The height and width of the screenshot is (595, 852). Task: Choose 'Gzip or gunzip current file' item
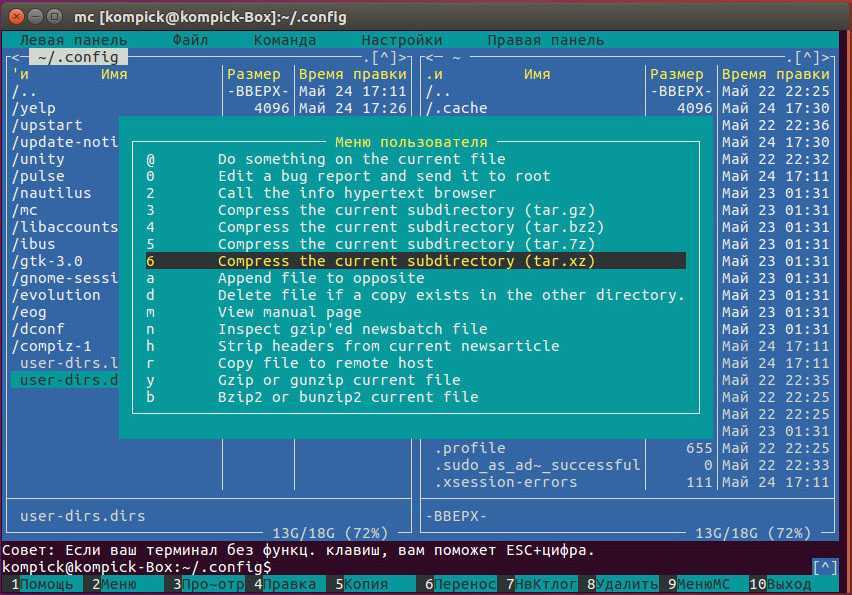click(x=339, y=380)
